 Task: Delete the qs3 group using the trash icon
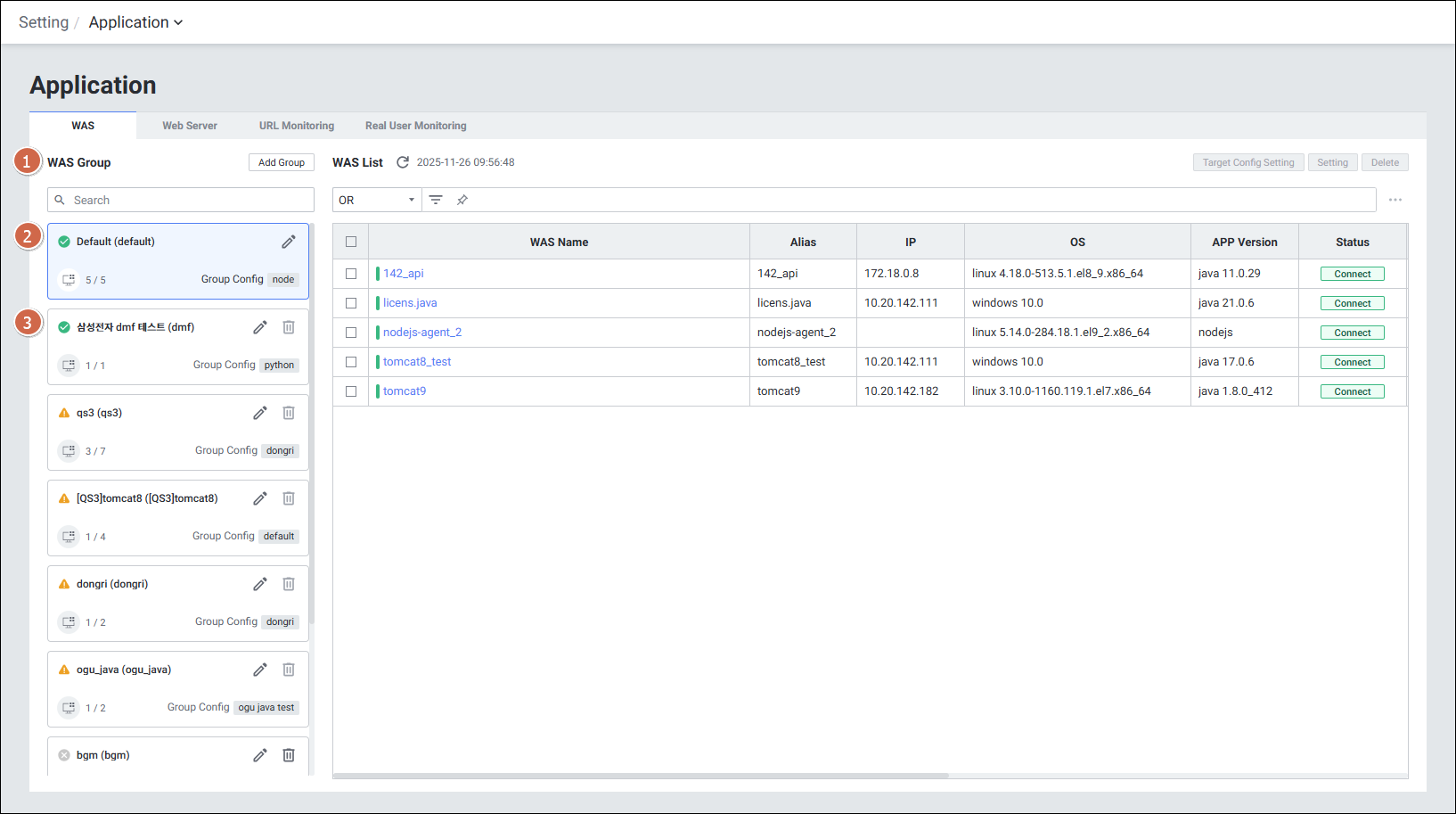tap(289, 413)
